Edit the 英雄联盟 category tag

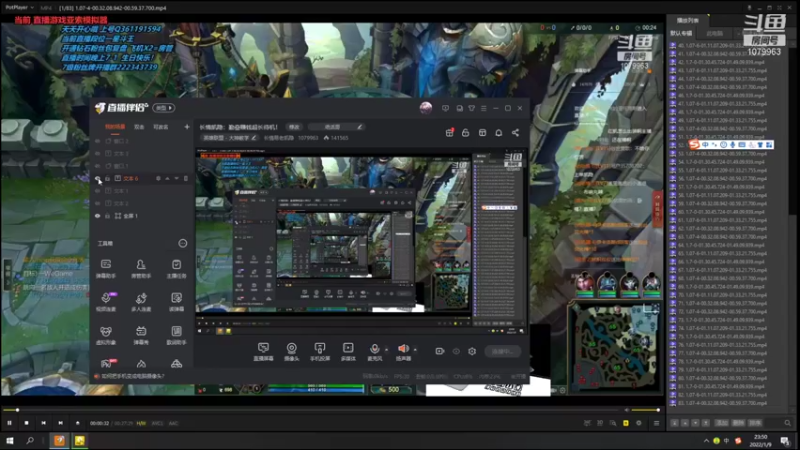pyautogui.click(x=229, y=138)
